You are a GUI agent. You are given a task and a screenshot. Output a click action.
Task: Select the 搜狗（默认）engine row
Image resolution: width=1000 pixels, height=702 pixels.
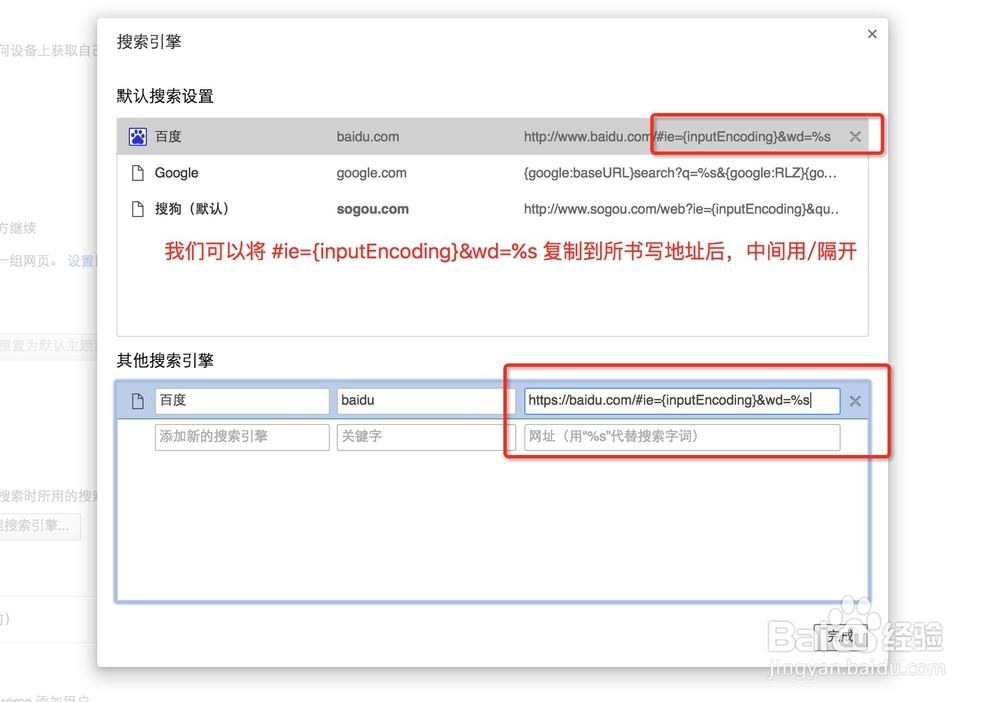(x=492, y=209)
